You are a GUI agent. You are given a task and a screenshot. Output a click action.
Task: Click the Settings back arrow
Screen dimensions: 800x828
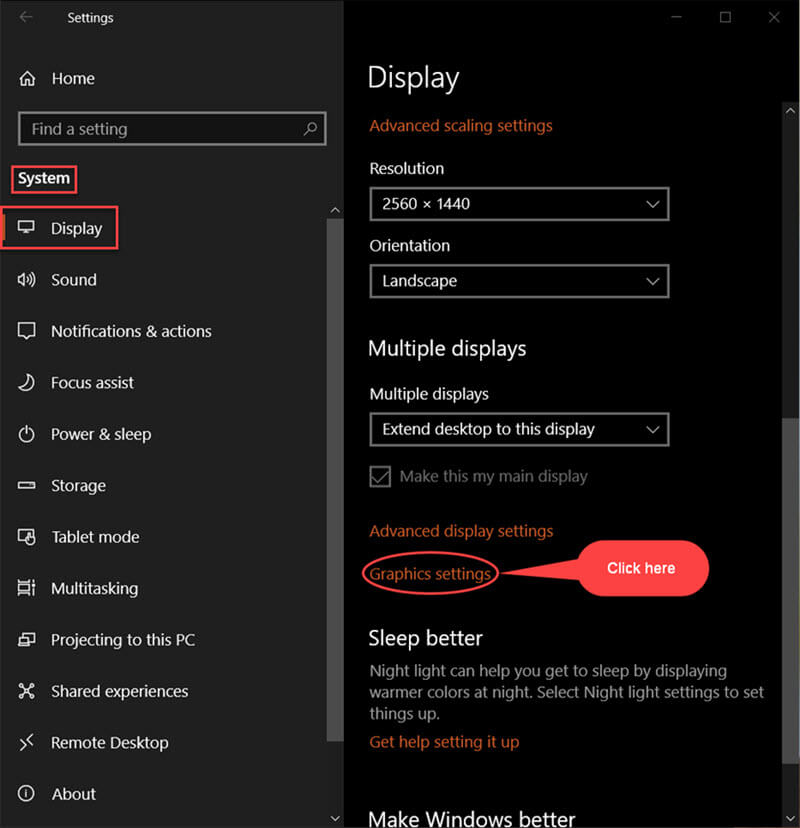tap(25, 17)
